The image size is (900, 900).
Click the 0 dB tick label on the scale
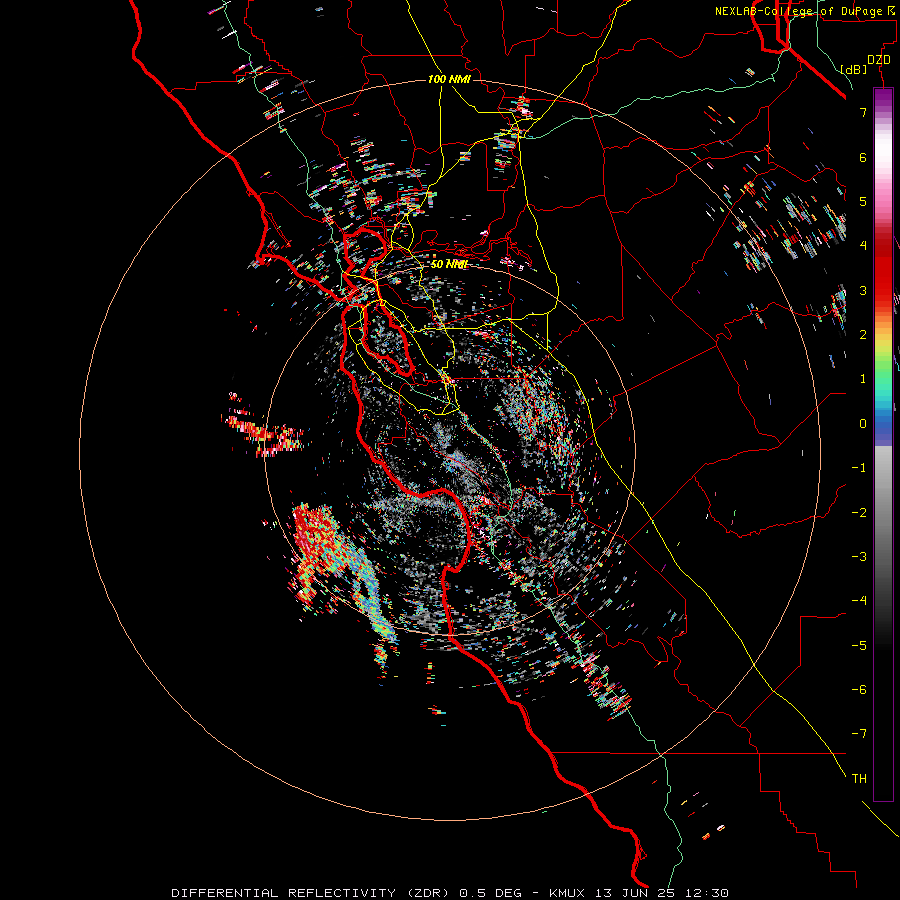(x=863, y=424)
